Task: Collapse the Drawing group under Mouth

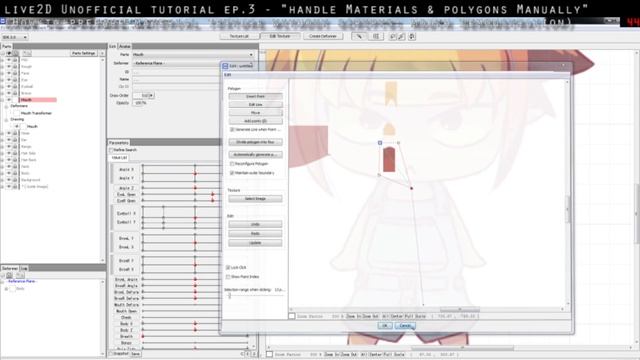Action: click(6, 120)
